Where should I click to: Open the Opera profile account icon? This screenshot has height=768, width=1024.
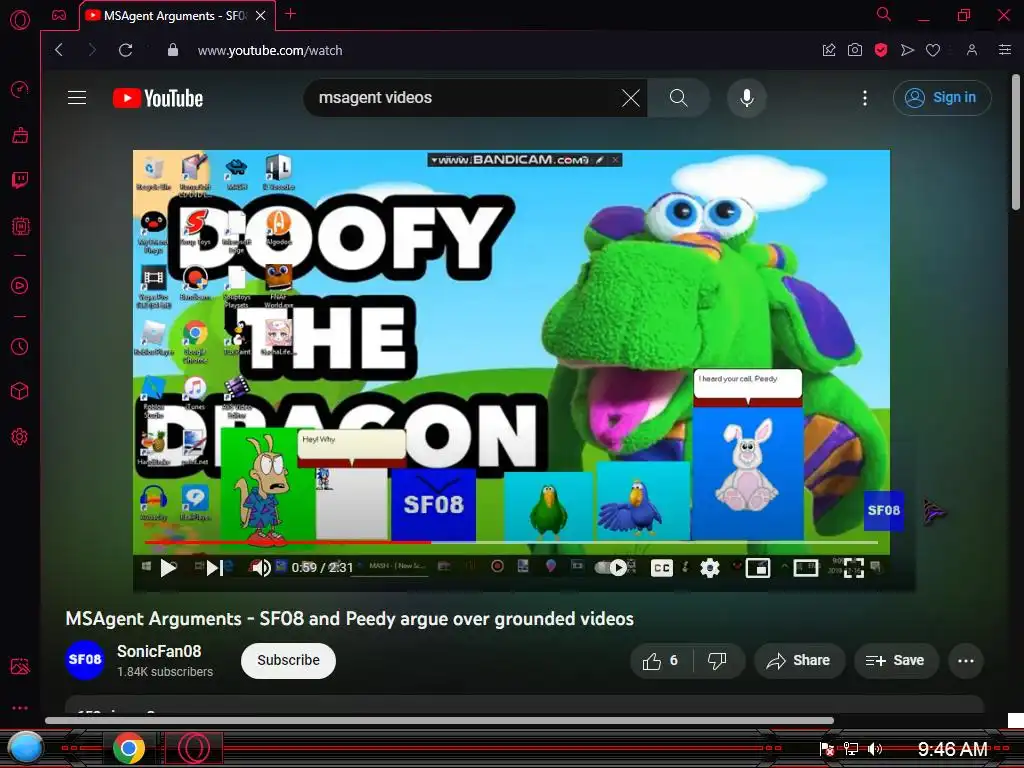(972, 50)
